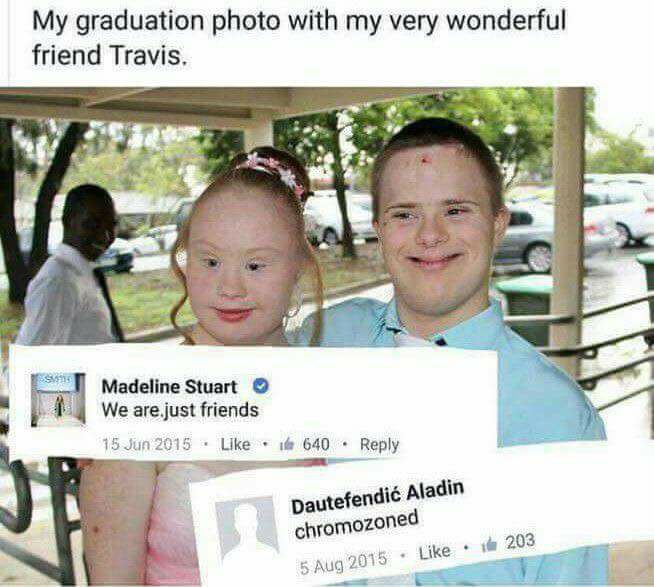
Task: View the 640 likes count
Action: pyautogui.click(x=316, y=445)
